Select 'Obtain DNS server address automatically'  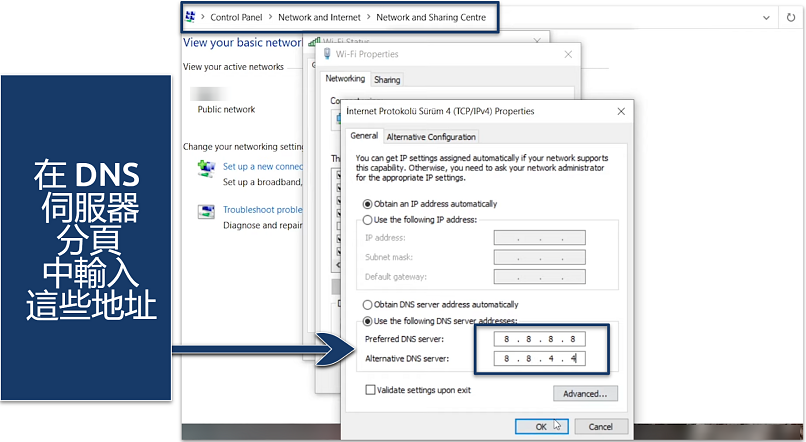point(366,304)
